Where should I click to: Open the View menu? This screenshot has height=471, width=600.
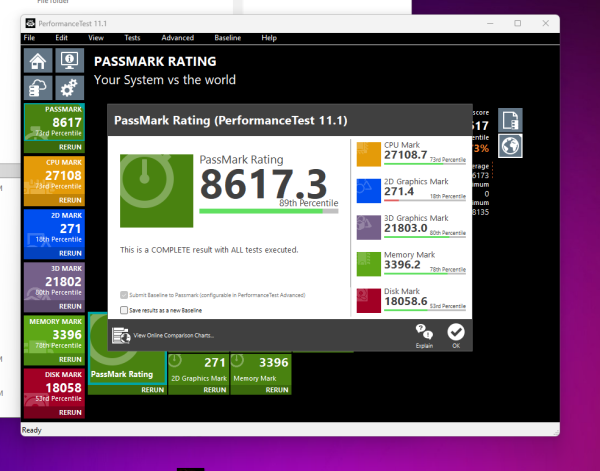(96, 38)
